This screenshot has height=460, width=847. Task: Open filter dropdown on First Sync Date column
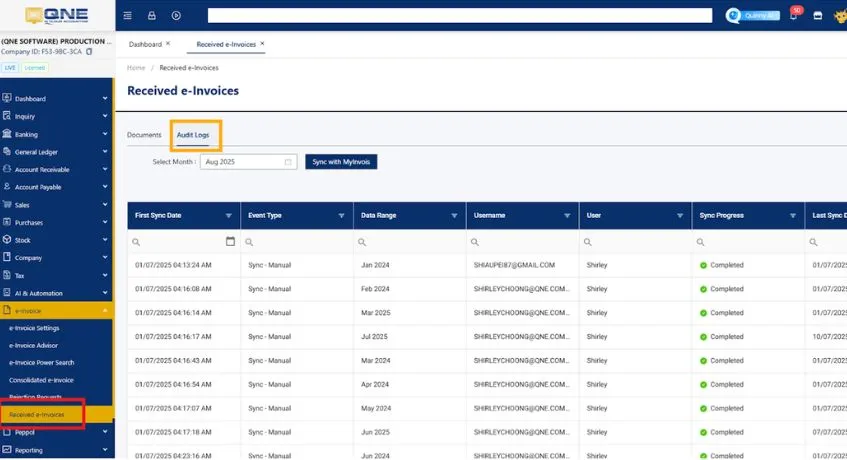tap(228, 216)
